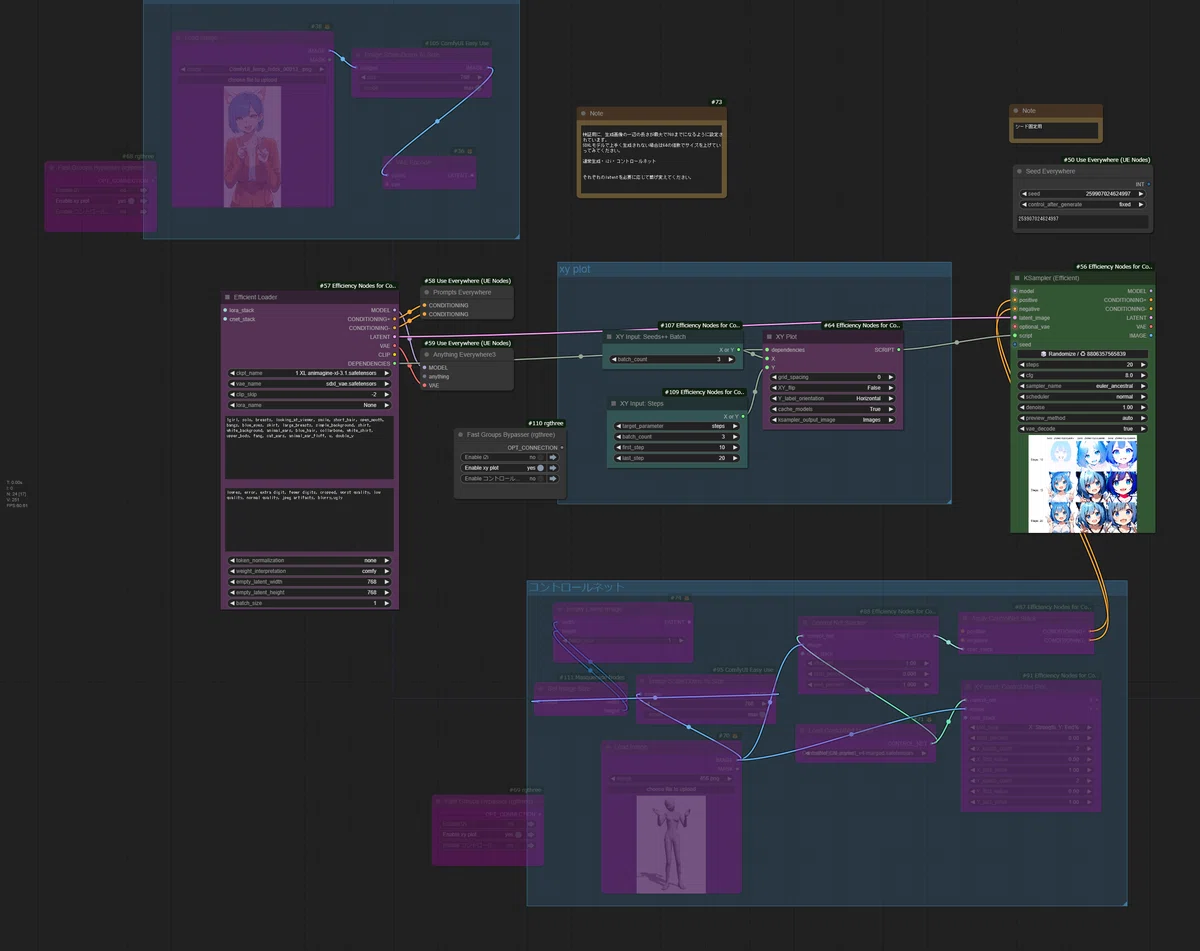Screen dimensions: 1200x951
Task: Collapse the XY Input: Seeds++ Batch node icon
Action: point(609,337)
